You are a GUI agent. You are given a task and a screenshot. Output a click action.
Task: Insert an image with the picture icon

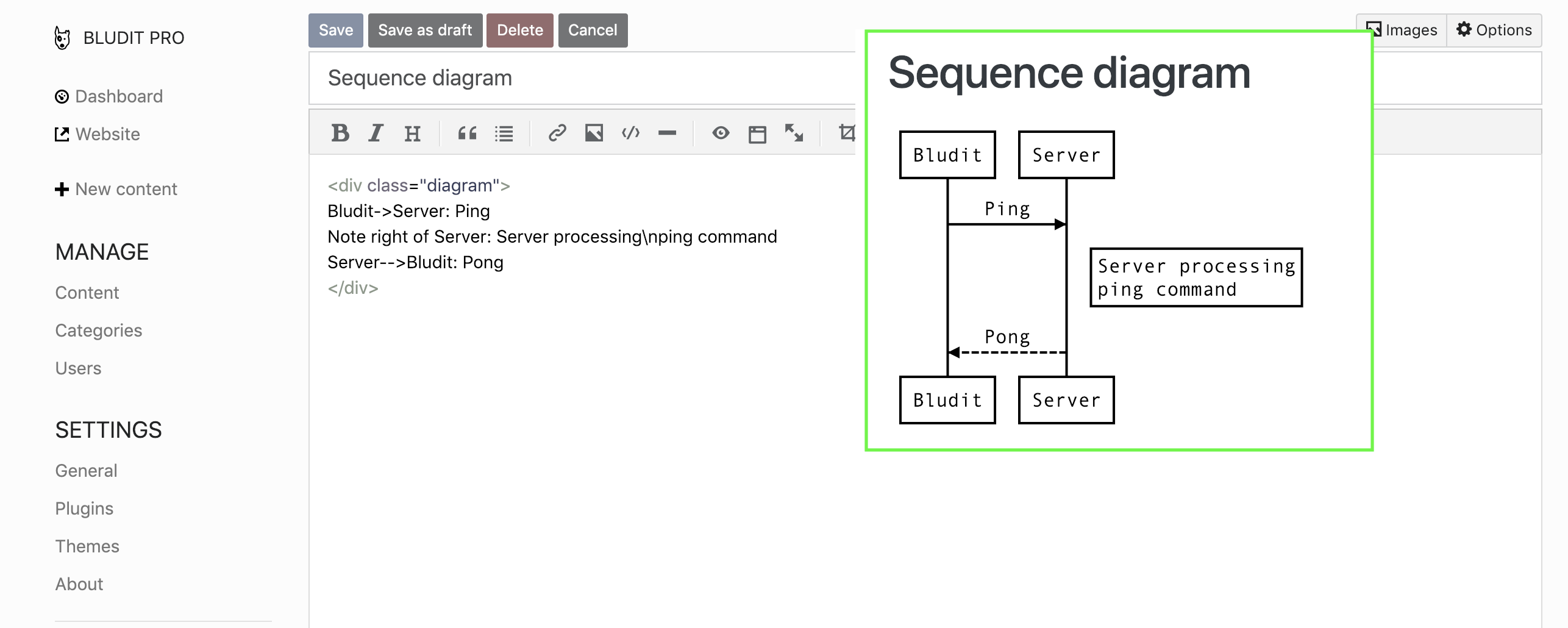pyautogui.click(x=594, y=133)
